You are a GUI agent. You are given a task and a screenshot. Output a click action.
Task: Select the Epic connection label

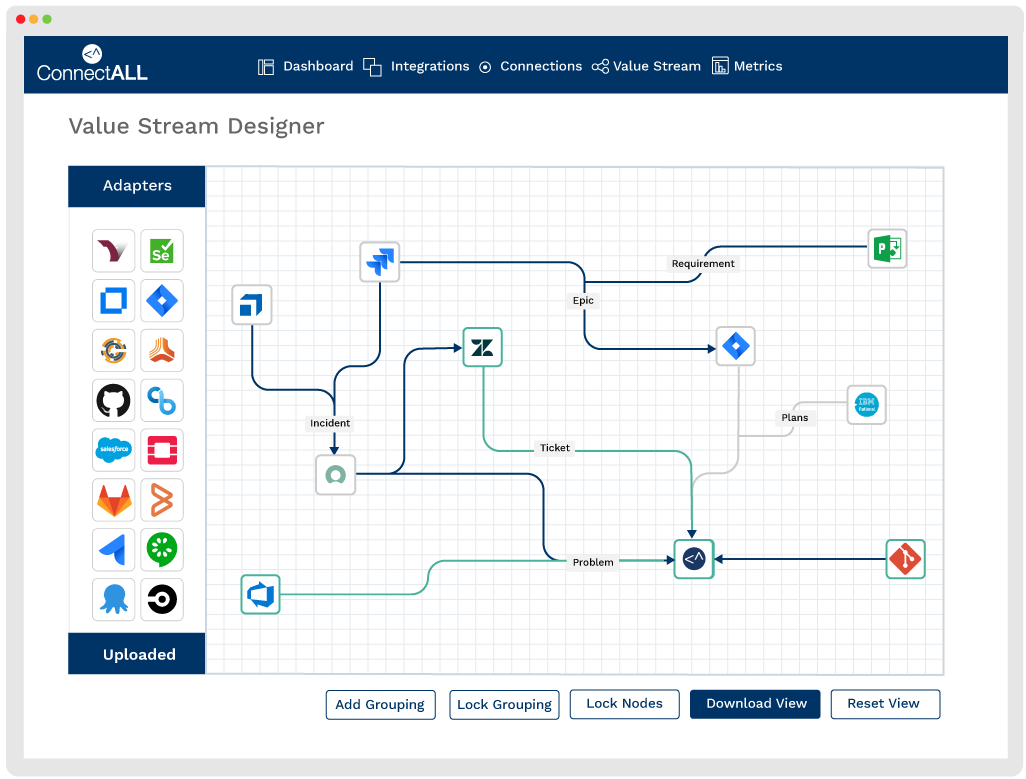pos(583,300)
